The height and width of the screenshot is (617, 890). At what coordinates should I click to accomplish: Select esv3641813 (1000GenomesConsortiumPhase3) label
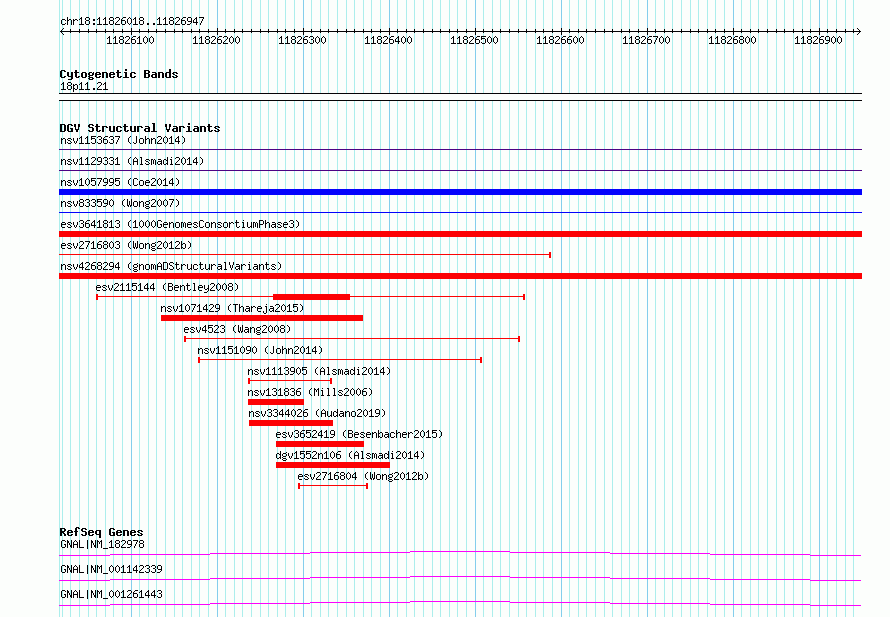[x=180, y=224]
